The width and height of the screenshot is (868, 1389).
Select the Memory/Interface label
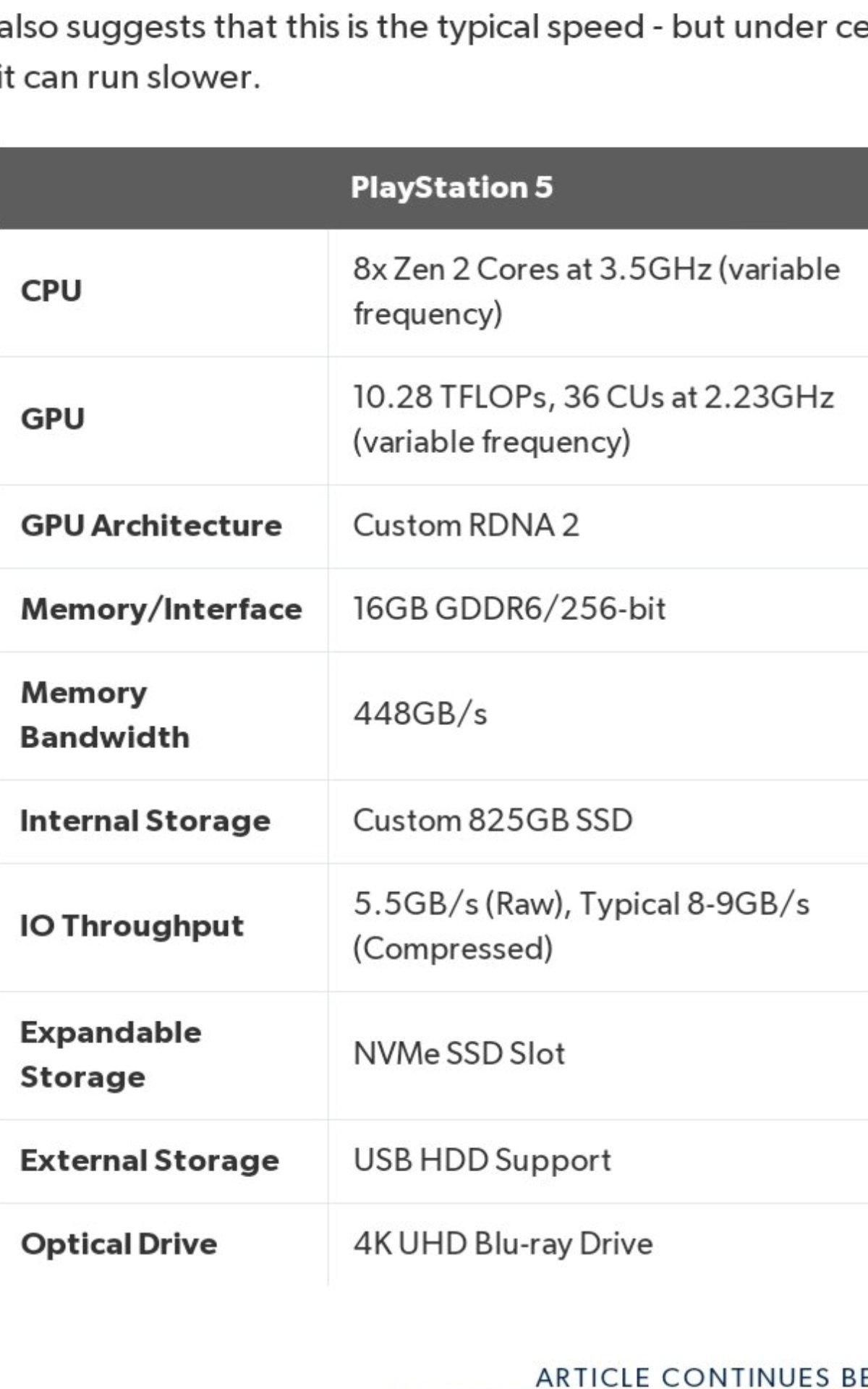[x=161, y=609]
